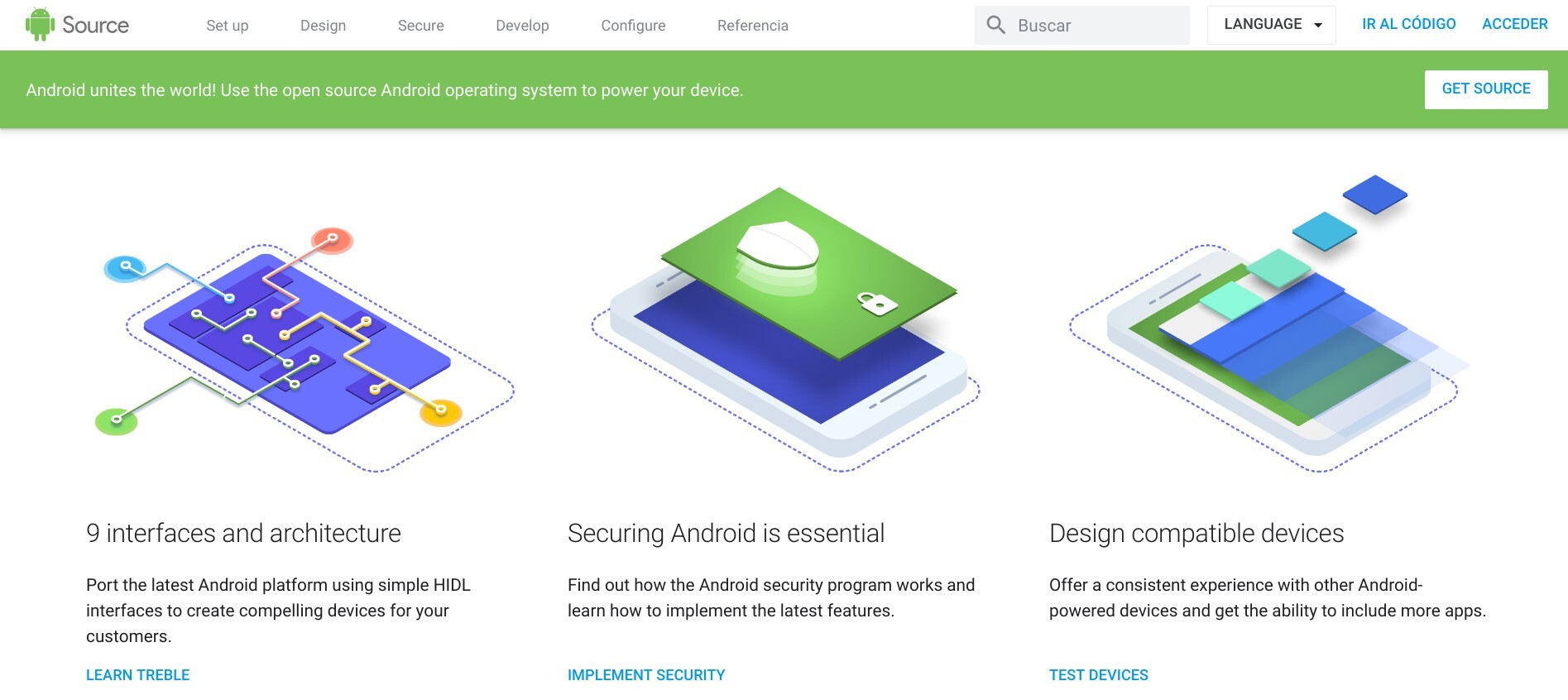Image resolution: width=1568 pixels, height=700 pixels.
Task: Open the Set up menu
Action: click(228, 26)
